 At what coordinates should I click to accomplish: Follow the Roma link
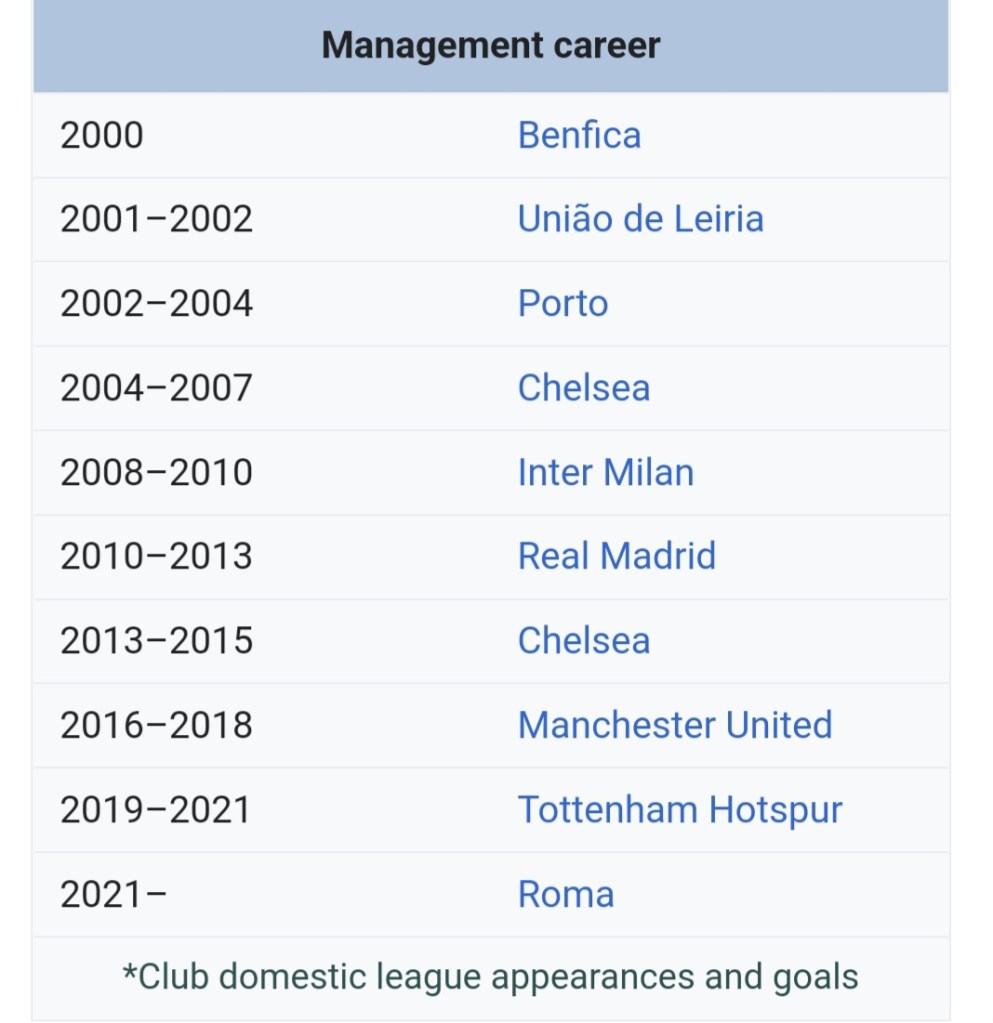click(x=565, y=894)
